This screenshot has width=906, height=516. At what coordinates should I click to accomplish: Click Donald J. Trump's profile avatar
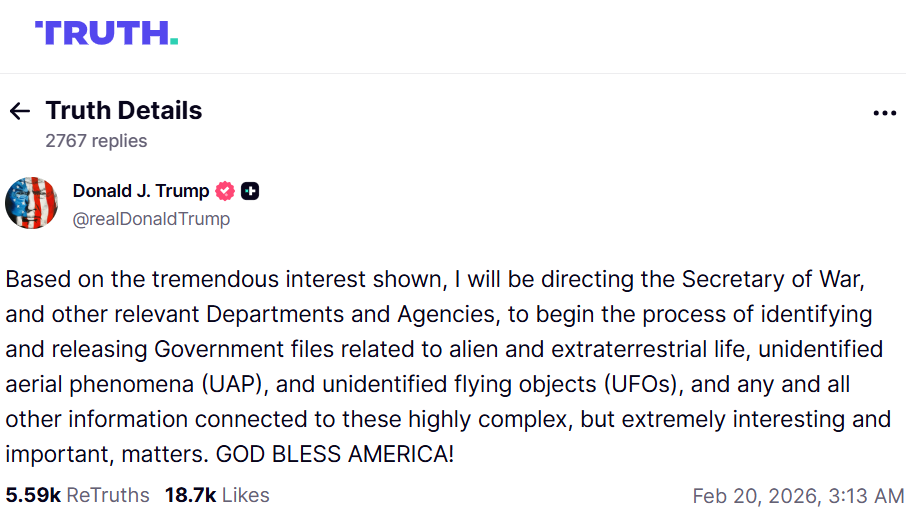(31, 203)
